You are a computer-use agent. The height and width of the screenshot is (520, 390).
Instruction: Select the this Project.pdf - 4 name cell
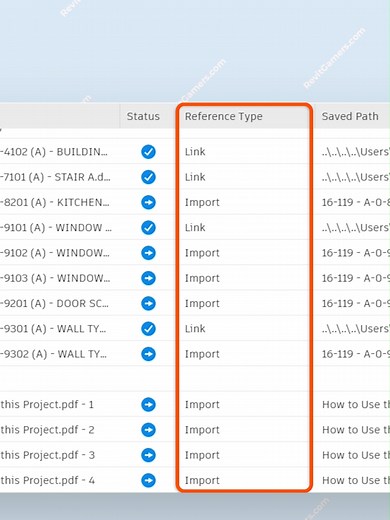click(x=48, y=480)
